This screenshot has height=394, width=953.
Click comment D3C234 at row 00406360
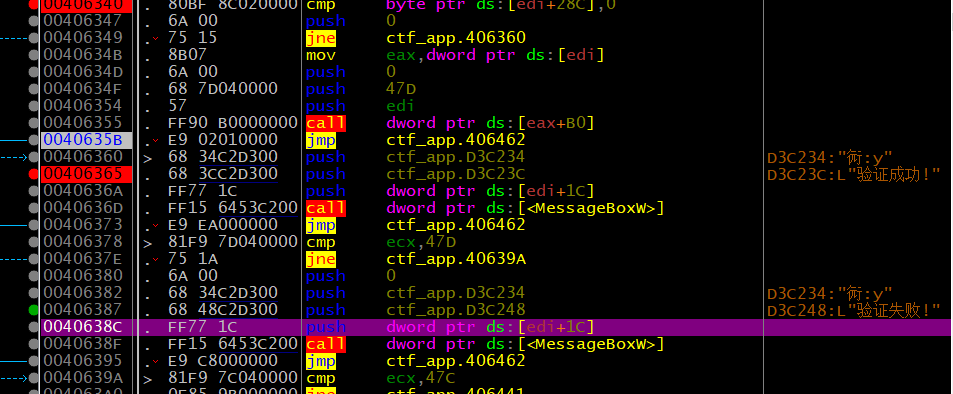click(x=830, y=157)
